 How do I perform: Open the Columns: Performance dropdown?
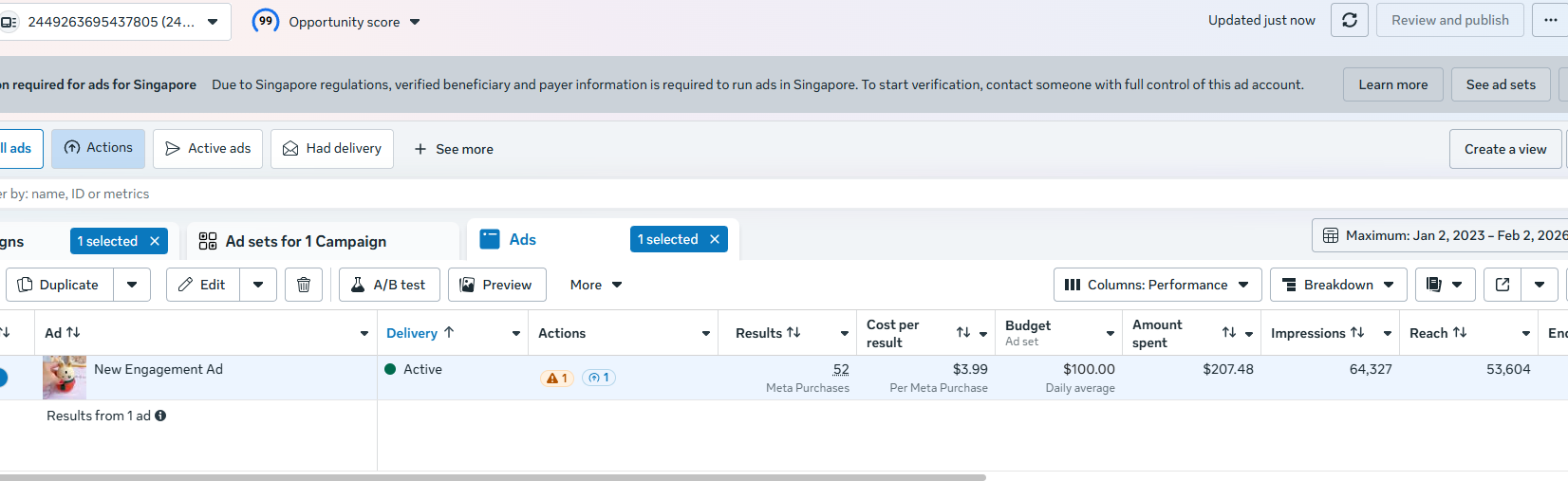click(x=1157, y=285)
